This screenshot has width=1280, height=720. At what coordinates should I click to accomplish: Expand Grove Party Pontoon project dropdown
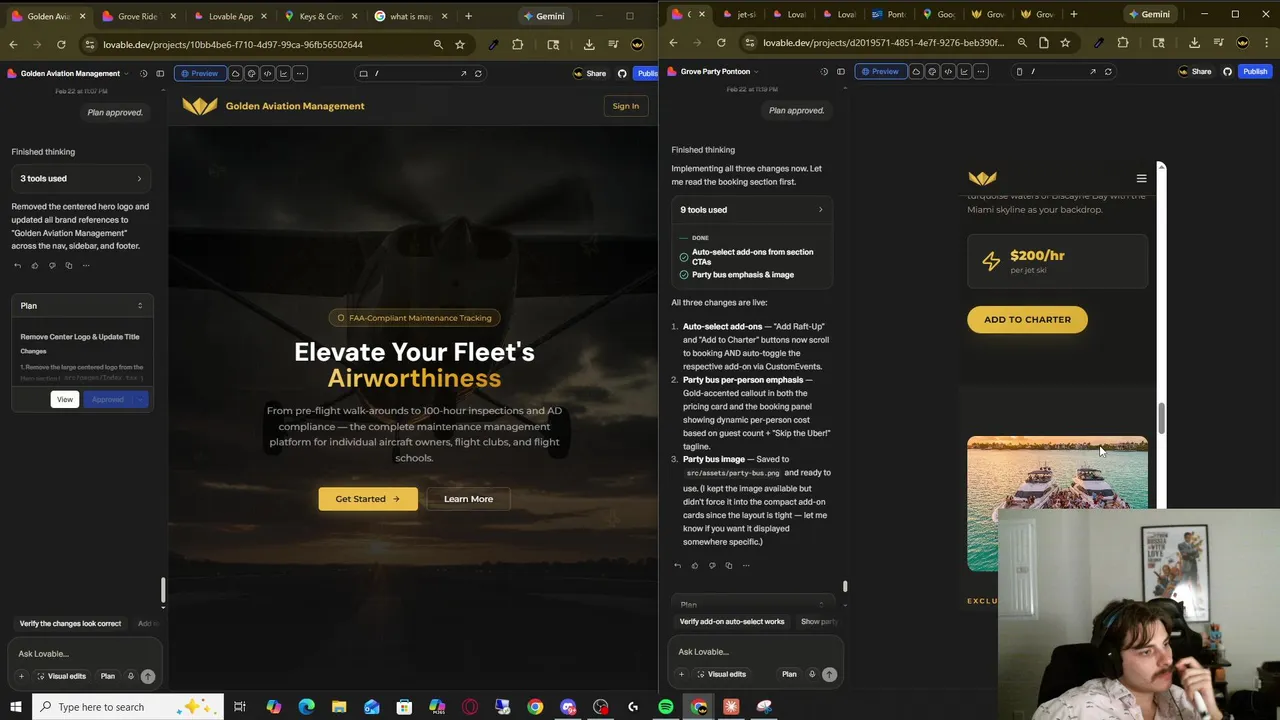point(757,72)
